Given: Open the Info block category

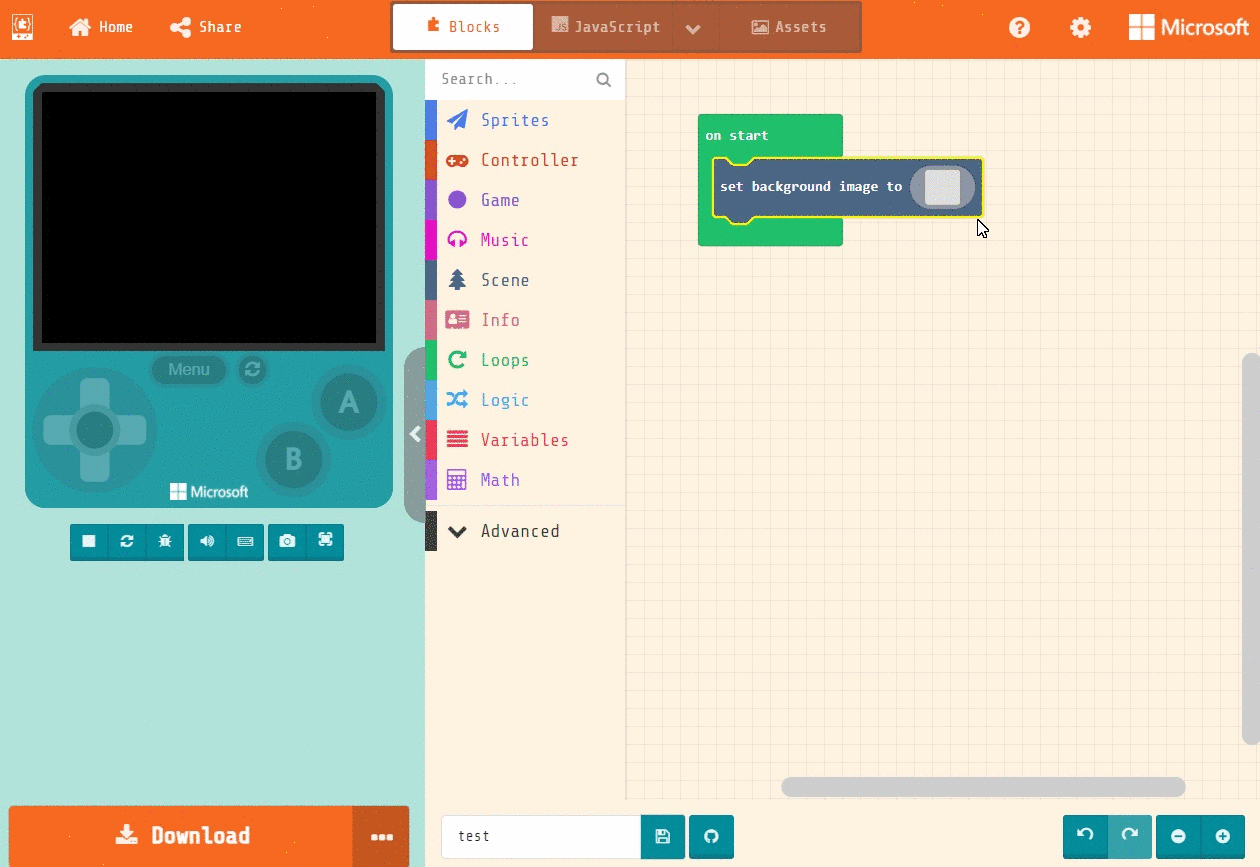Looking at the screenshot, I should pyautogui.click(x=525, y=320).
